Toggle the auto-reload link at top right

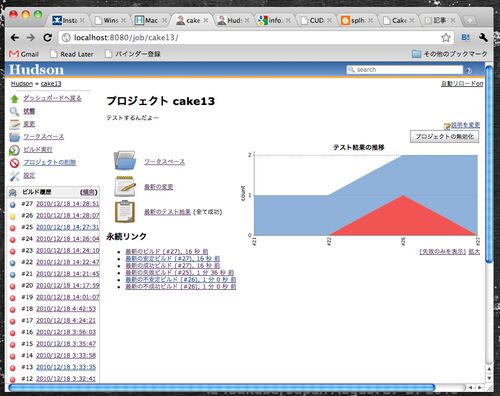coord(462,84)
